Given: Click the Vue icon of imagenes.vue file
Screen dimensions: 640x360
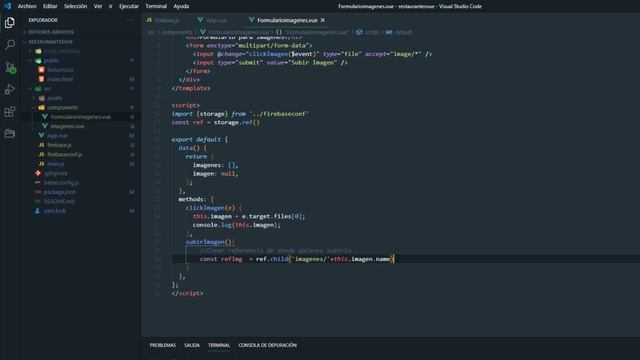Looking at the screenshot, I should pyautogui.click(x=45, y=126).
